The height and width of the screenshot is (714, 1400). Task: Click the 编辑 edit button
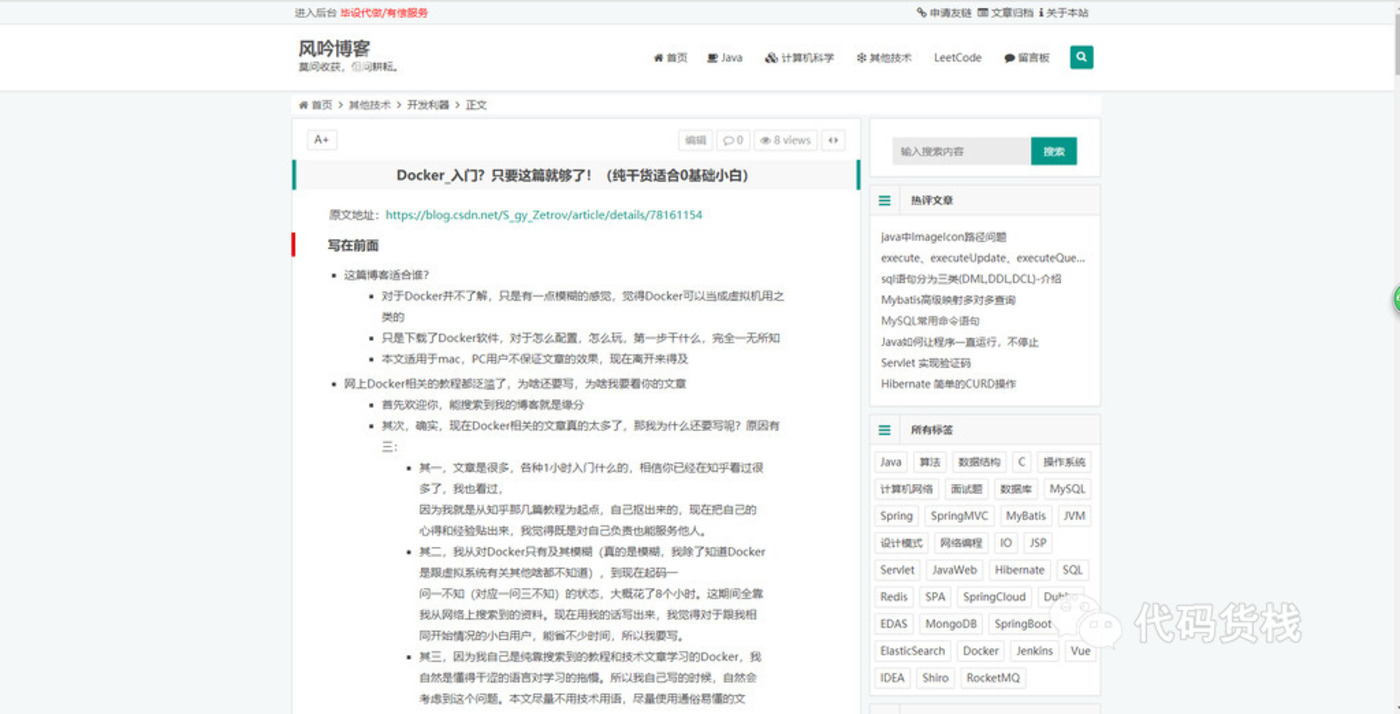click(695, 140)
